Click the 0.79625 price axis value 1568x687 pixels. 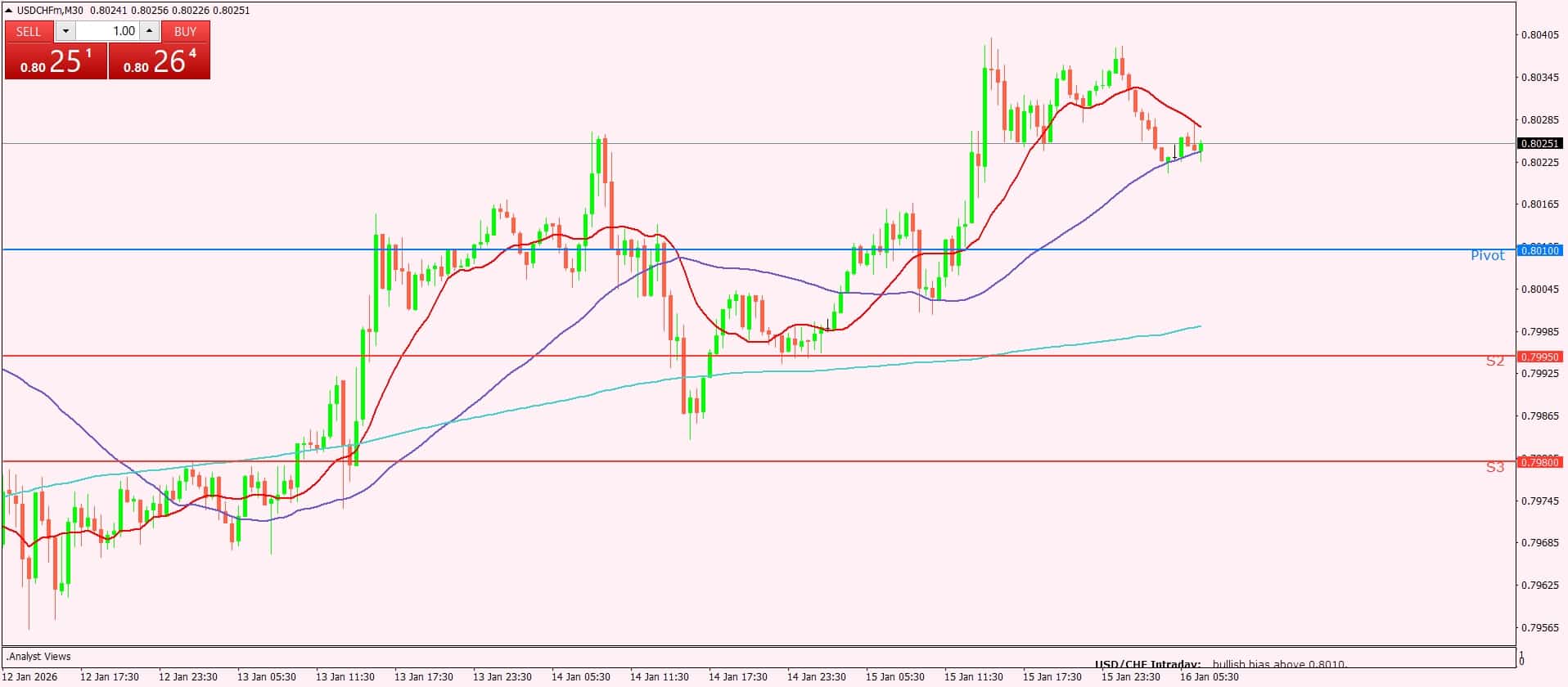point(1539,585)
